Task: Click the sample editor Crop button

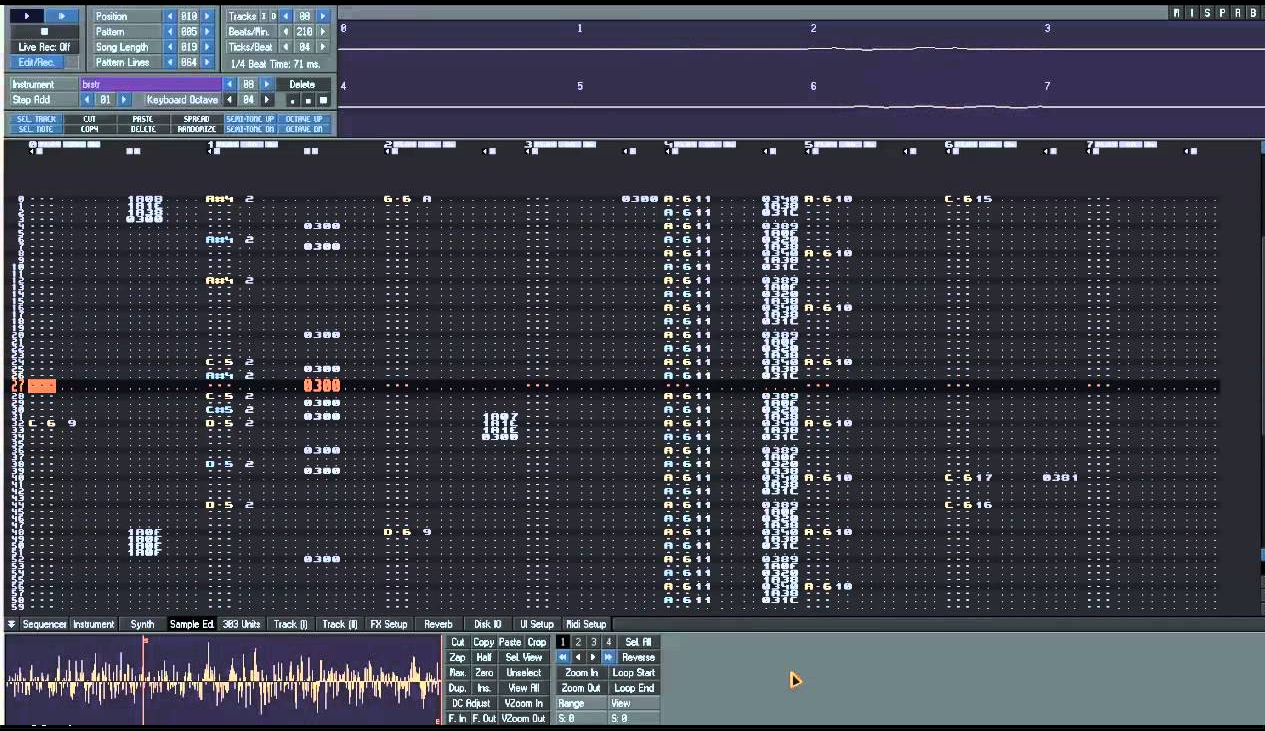Action: 537,642
